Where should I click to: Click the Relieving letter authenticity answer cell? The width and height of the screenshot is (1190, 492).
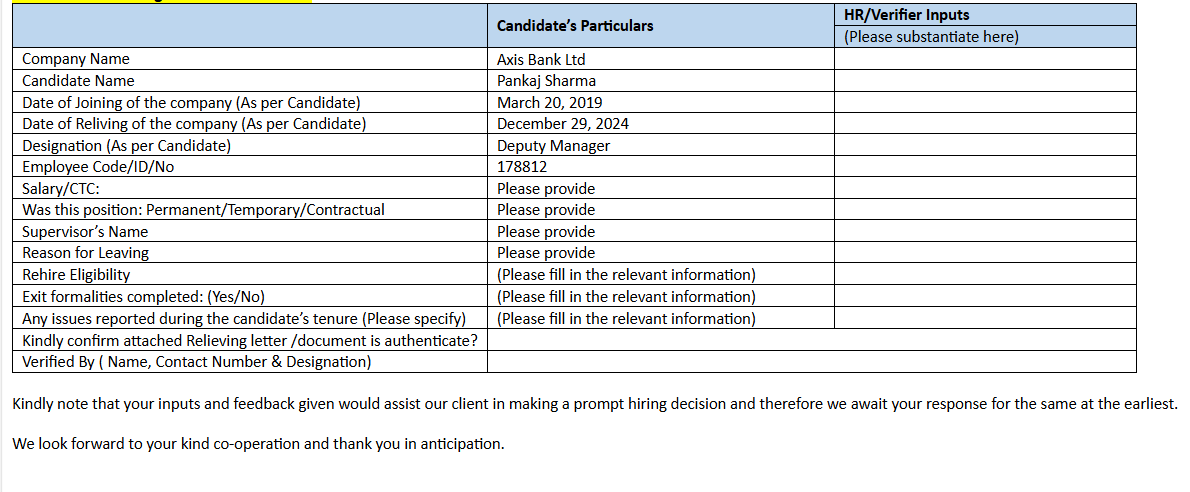coord(811,340)
